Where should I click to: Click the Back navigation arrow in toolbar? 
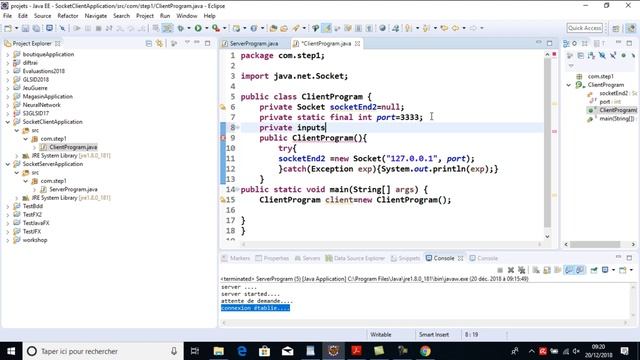pyautogui.click(x=455, y=28)
